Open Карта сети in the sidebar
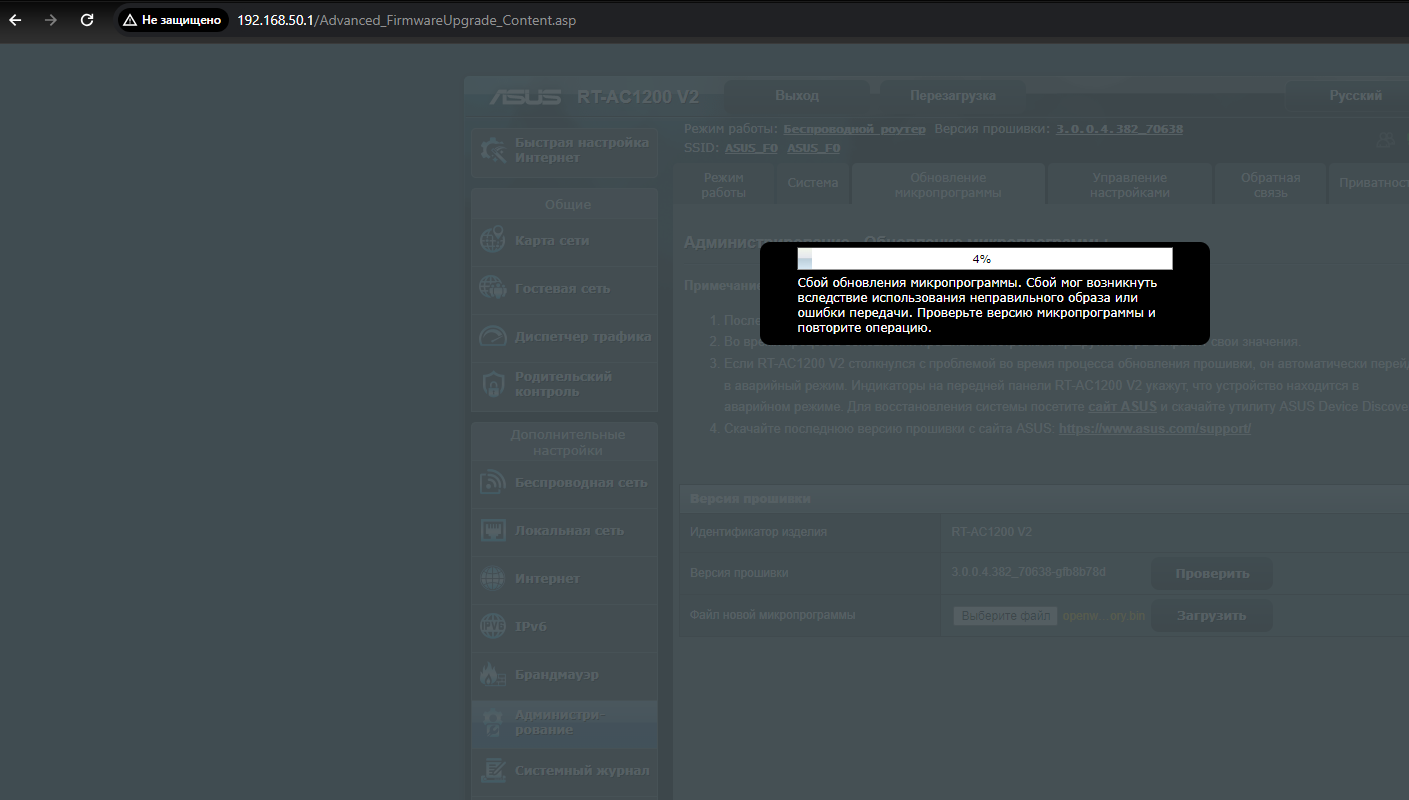 tap(564, 241)
